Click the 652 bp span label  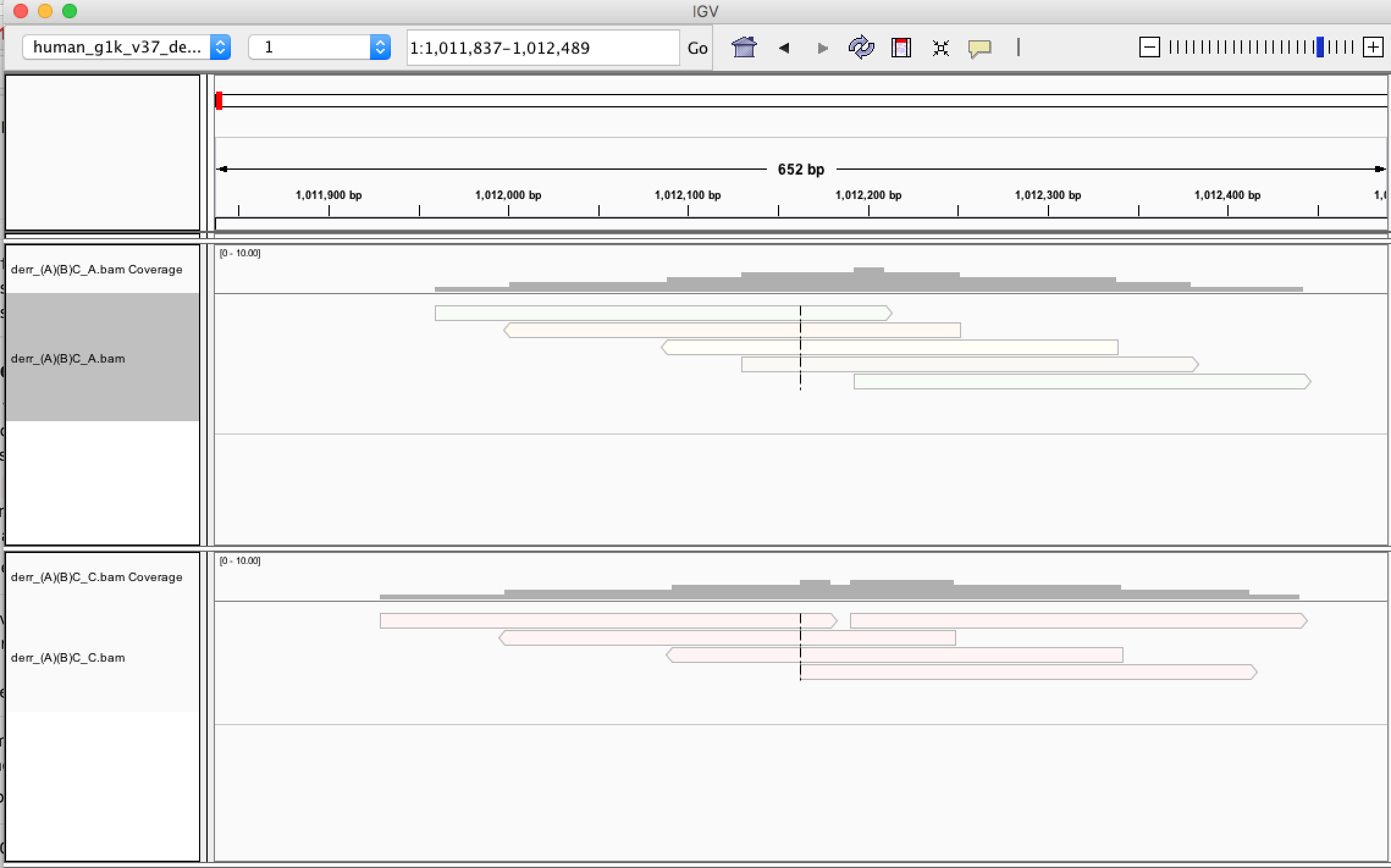coord(801,170)
